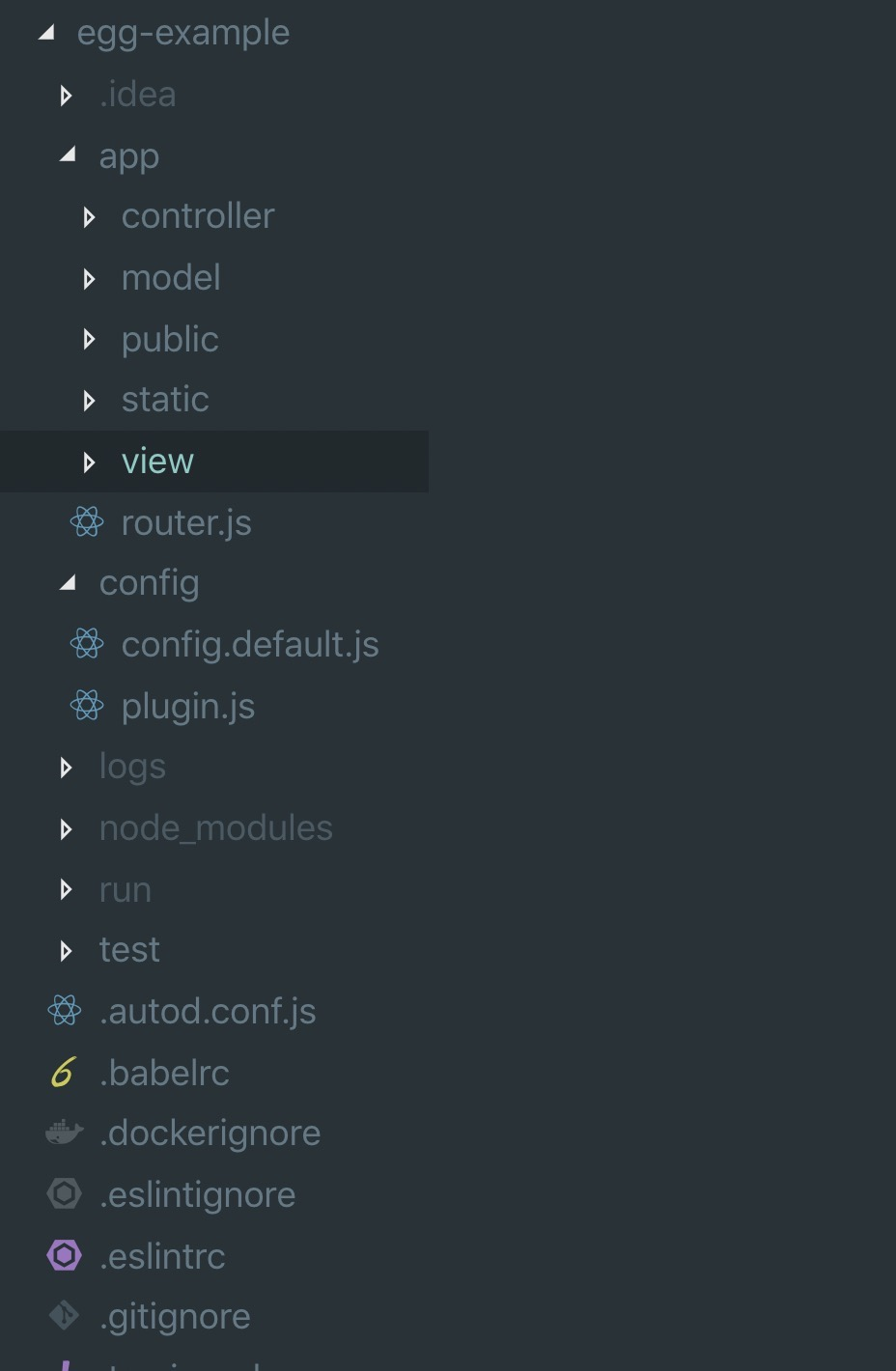The width and height of the screenshot is (896, 1371).
Task: Click the React icon beside config.default.js
Action: 87,644
